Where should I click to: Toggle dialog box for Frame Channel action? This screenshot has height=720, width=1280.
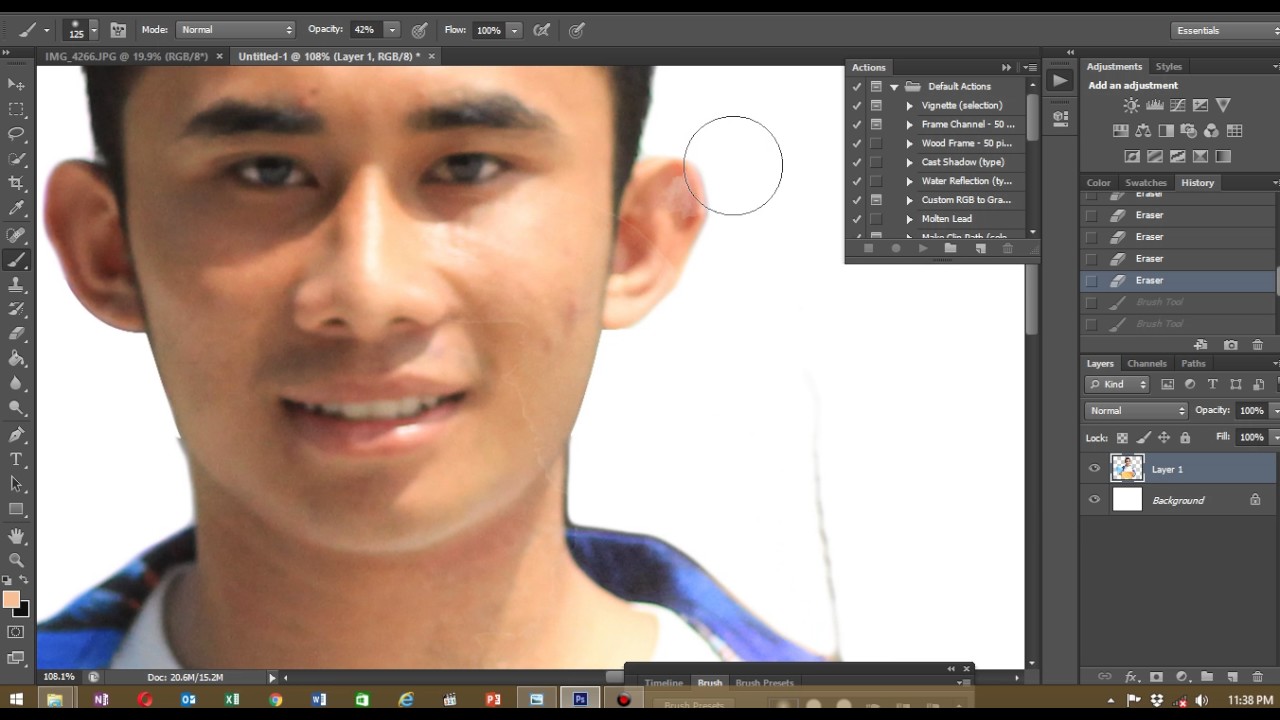coord(876,124)
